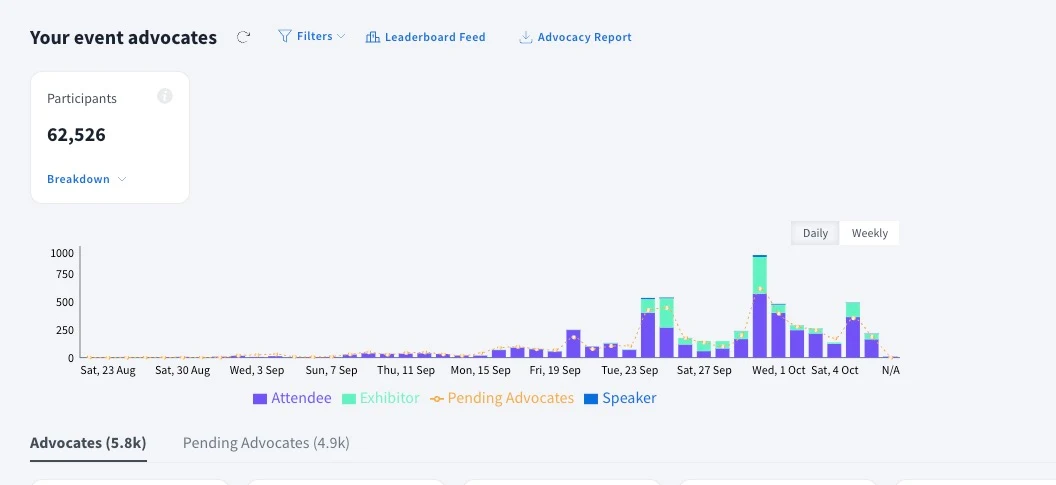Expand the Participants Breakdown dropdown

click(x=87, y=179)
